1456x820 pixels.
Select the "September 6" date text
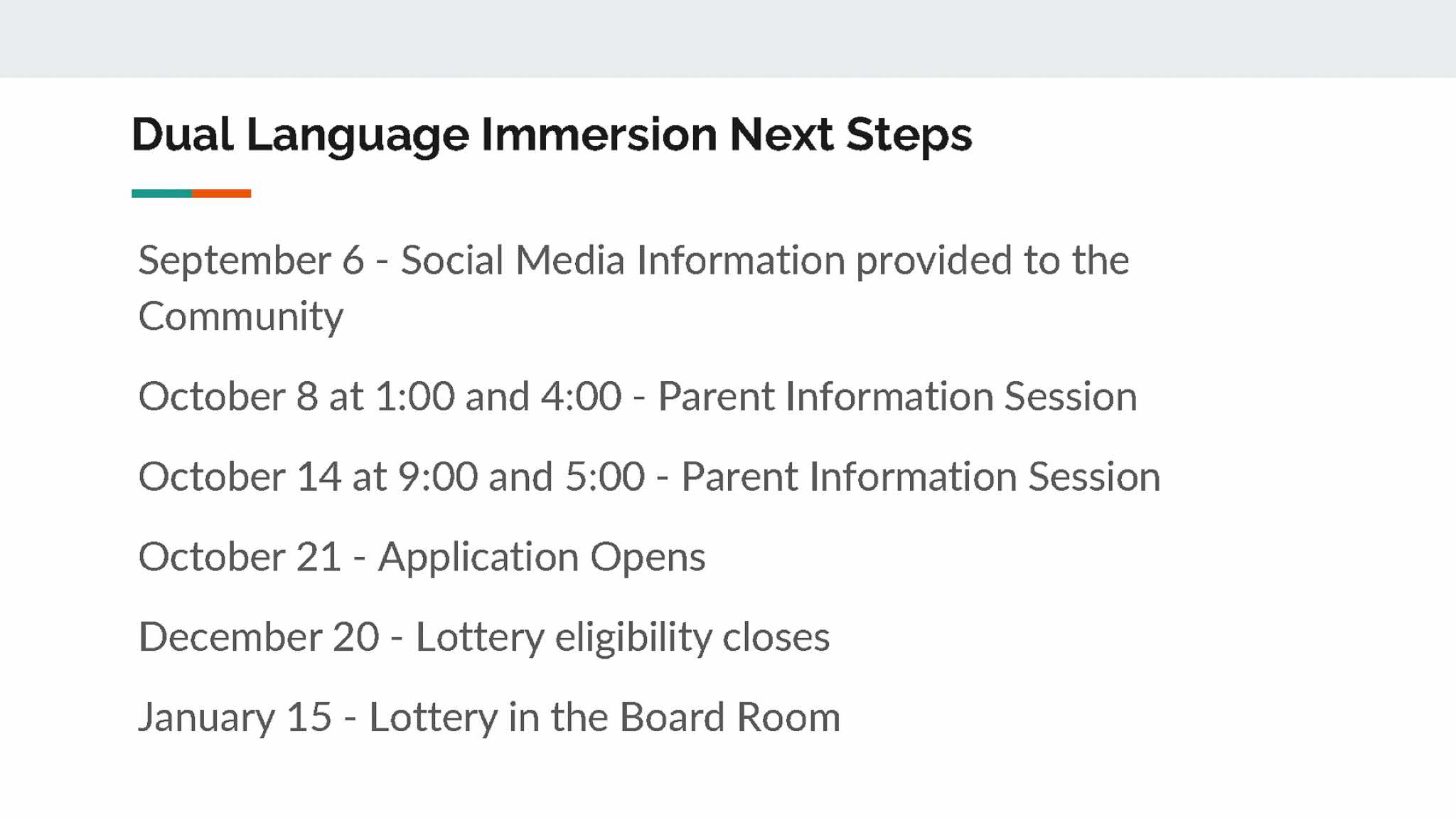point(251,260)
